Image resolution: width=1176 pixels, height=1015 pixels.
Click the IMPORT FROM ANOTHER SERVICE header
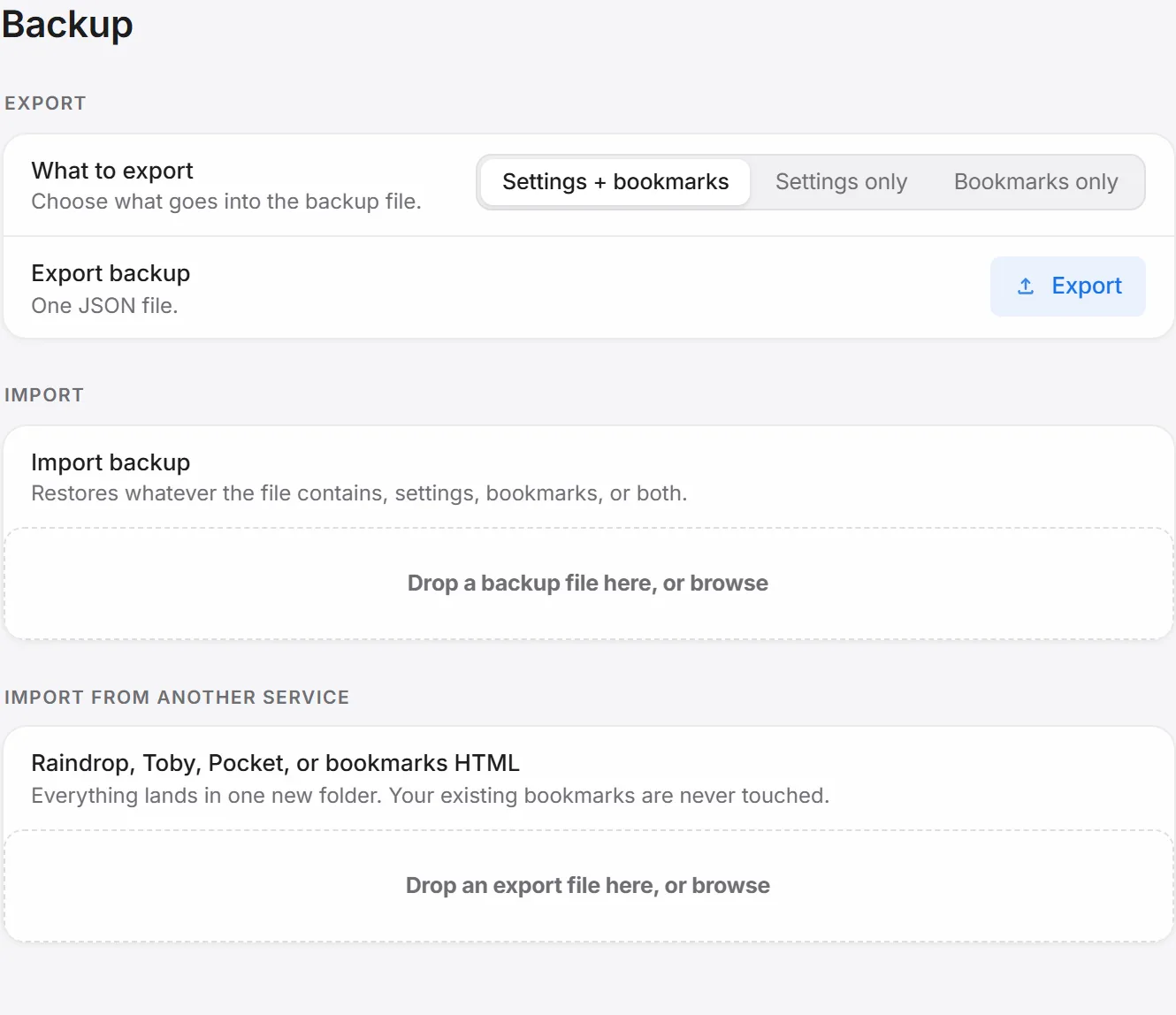(177, 698)
